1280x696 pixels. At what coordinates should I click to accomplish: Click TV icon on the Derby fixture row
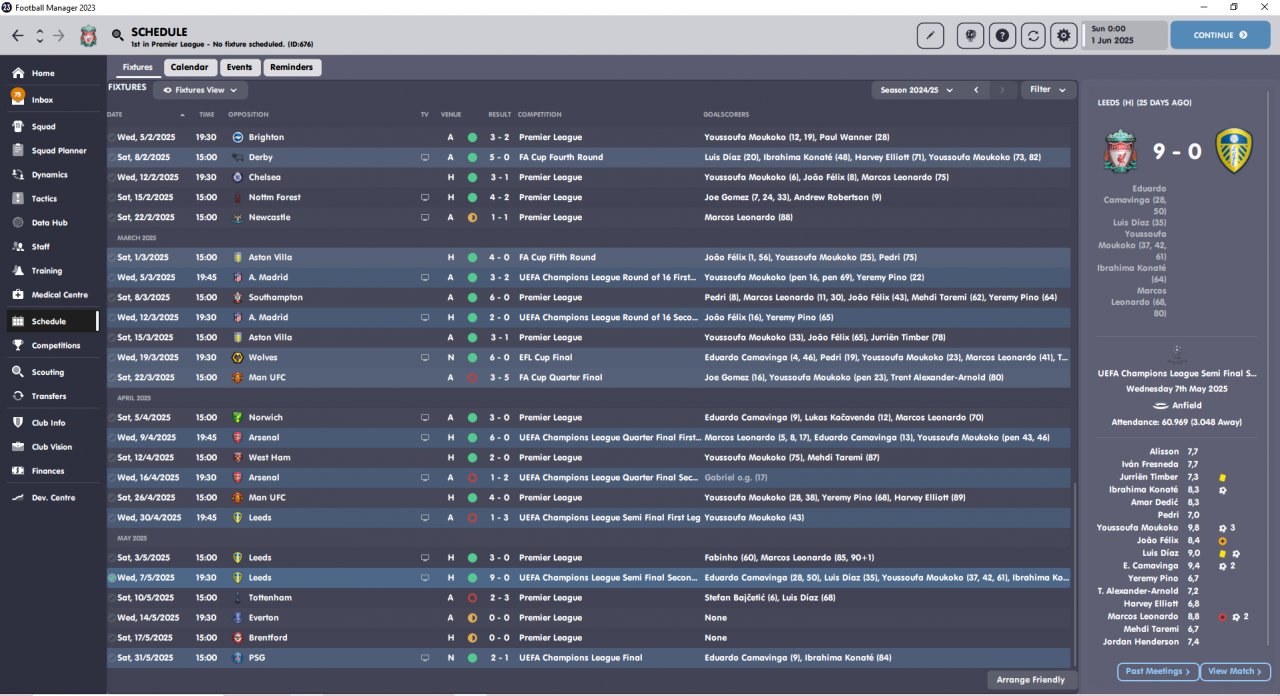[425, 157]
